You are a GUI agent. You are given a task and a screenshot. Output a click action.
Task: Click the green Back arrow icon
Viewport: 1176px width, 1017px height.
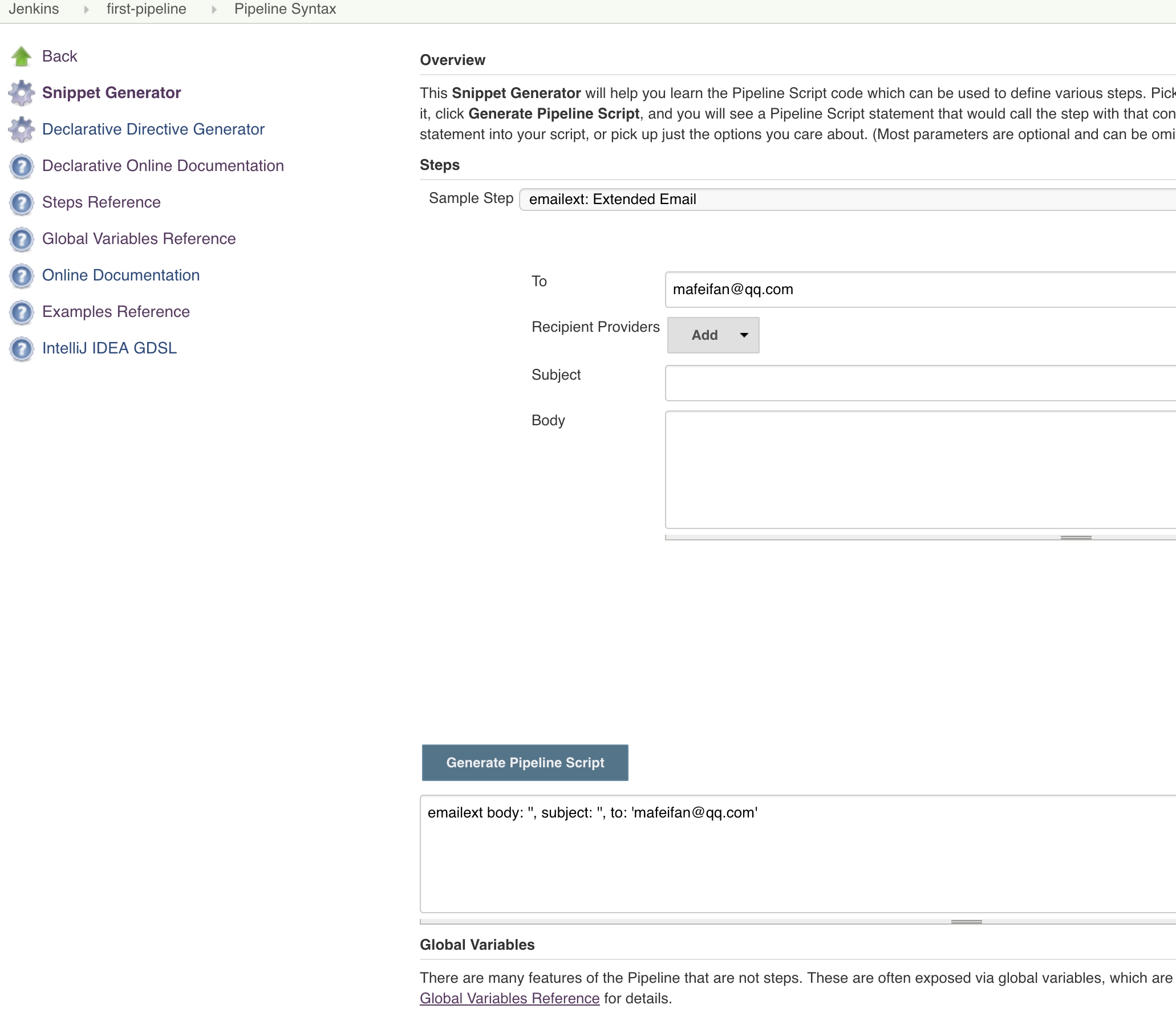(22, 56)
